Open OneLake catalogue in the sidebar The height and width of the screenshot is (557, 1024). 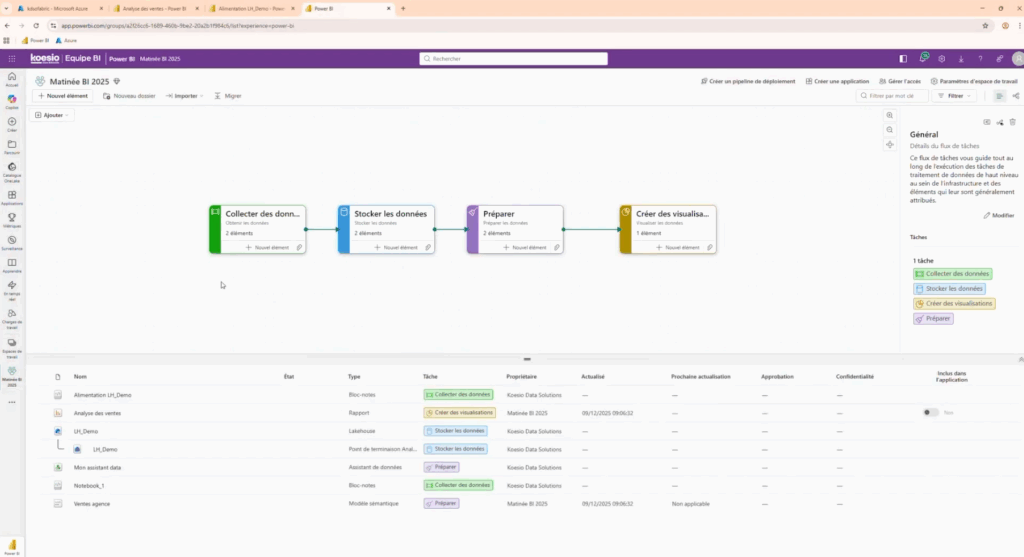[x=12, y=170]
